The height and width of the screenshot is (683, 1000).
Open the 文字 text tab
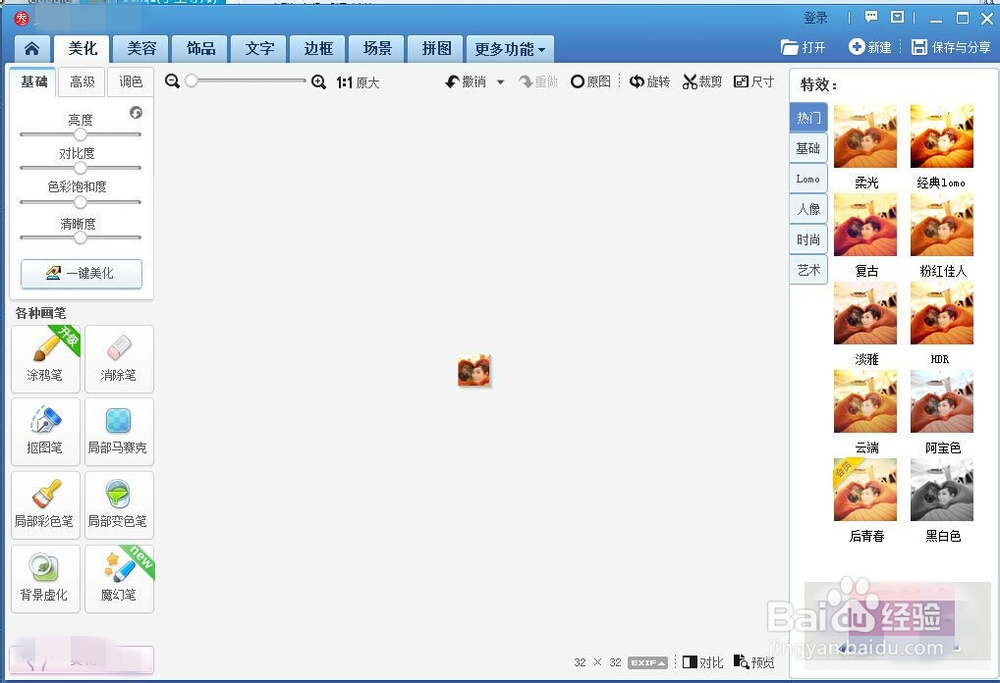[258, 48]
